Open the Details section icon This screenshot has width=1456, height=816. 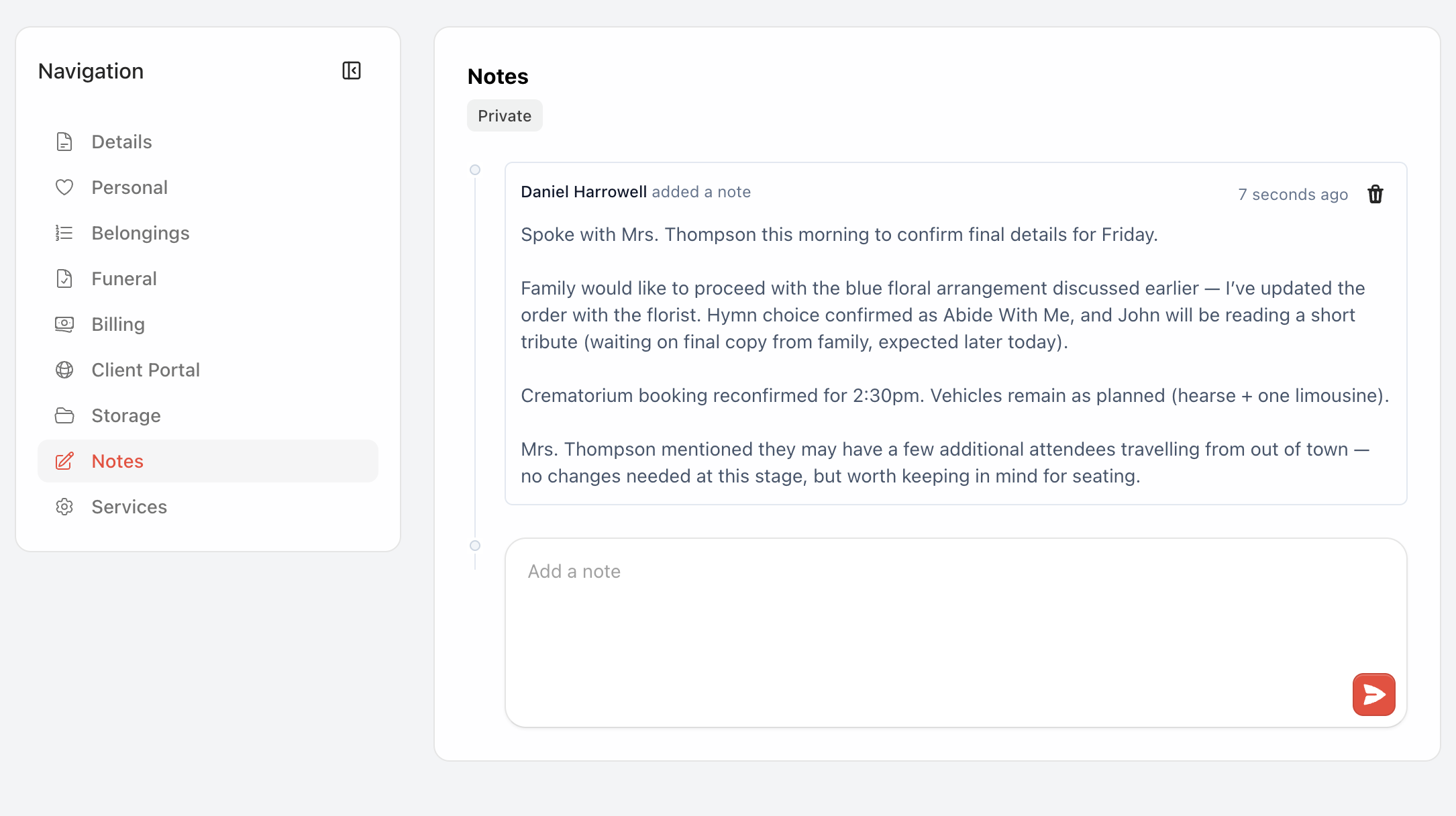[64, 142]
